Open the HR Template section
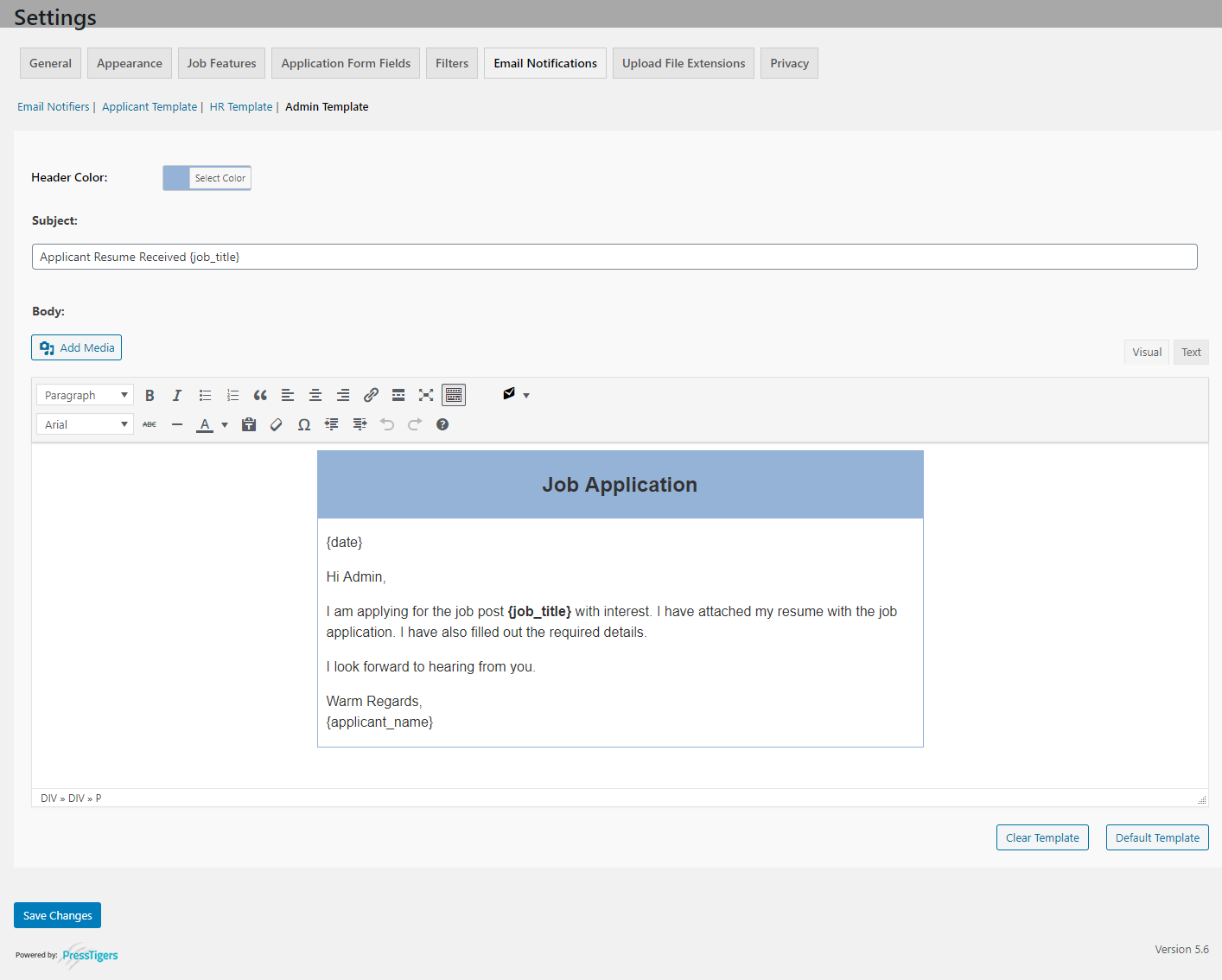The height and width of the screenshot is (980, 1222). 240,106
